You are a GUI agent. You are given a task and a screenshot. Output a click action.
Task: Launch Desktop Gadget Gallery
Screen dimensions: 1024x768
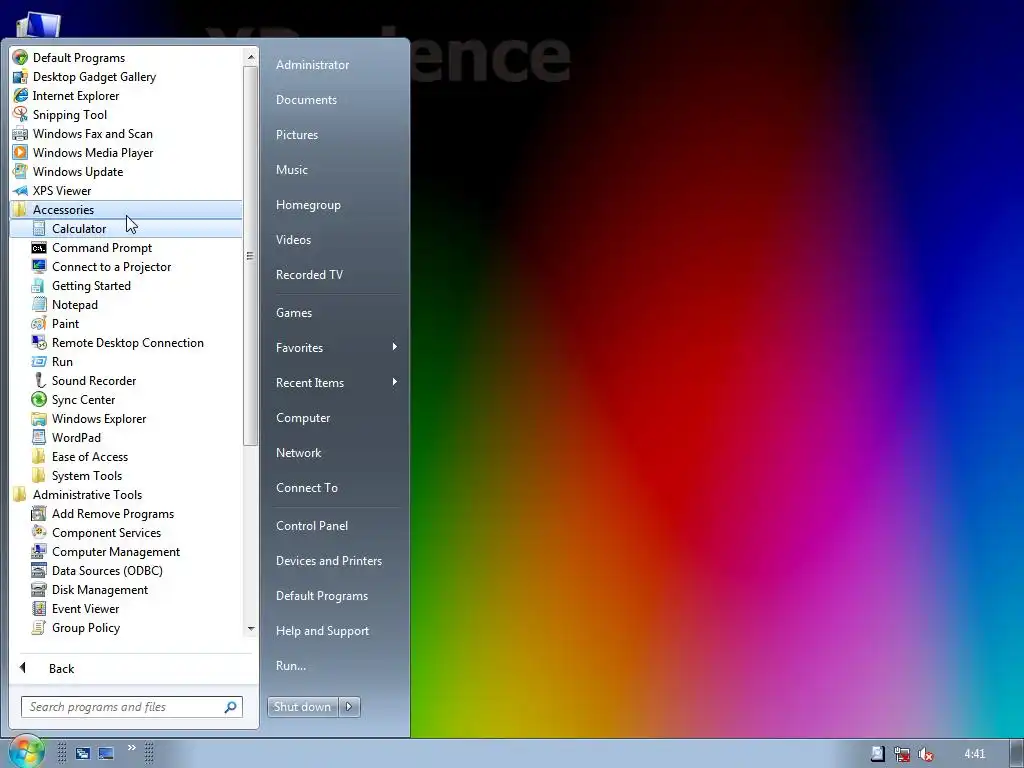click(126, 77)
